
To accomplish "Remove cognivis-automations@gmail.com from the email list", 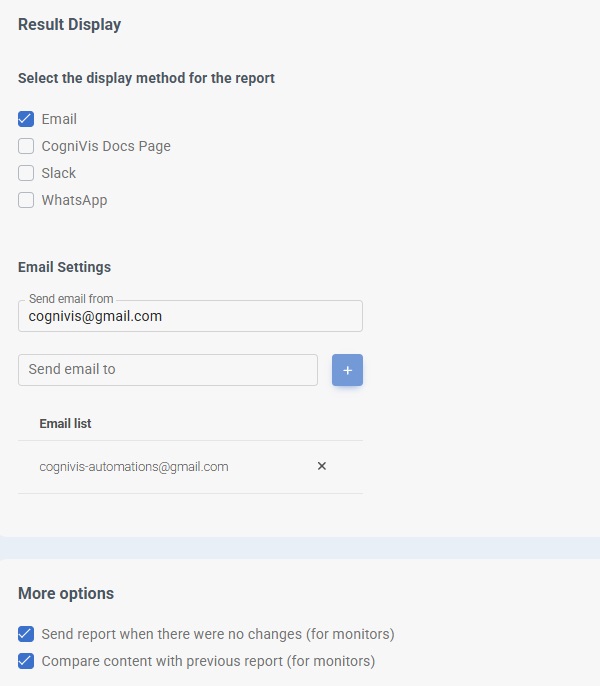I will [322, 466].
